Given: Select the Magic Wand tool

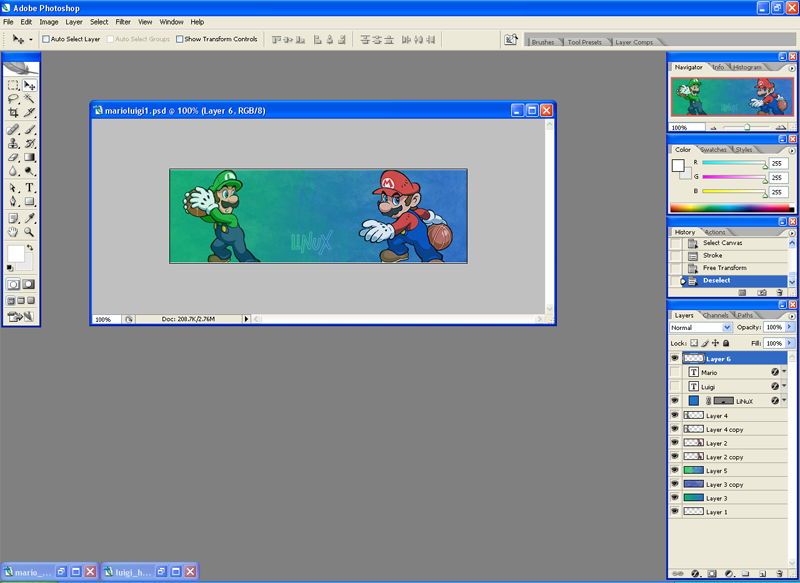Looking at the screenshot, I should 30,99.
